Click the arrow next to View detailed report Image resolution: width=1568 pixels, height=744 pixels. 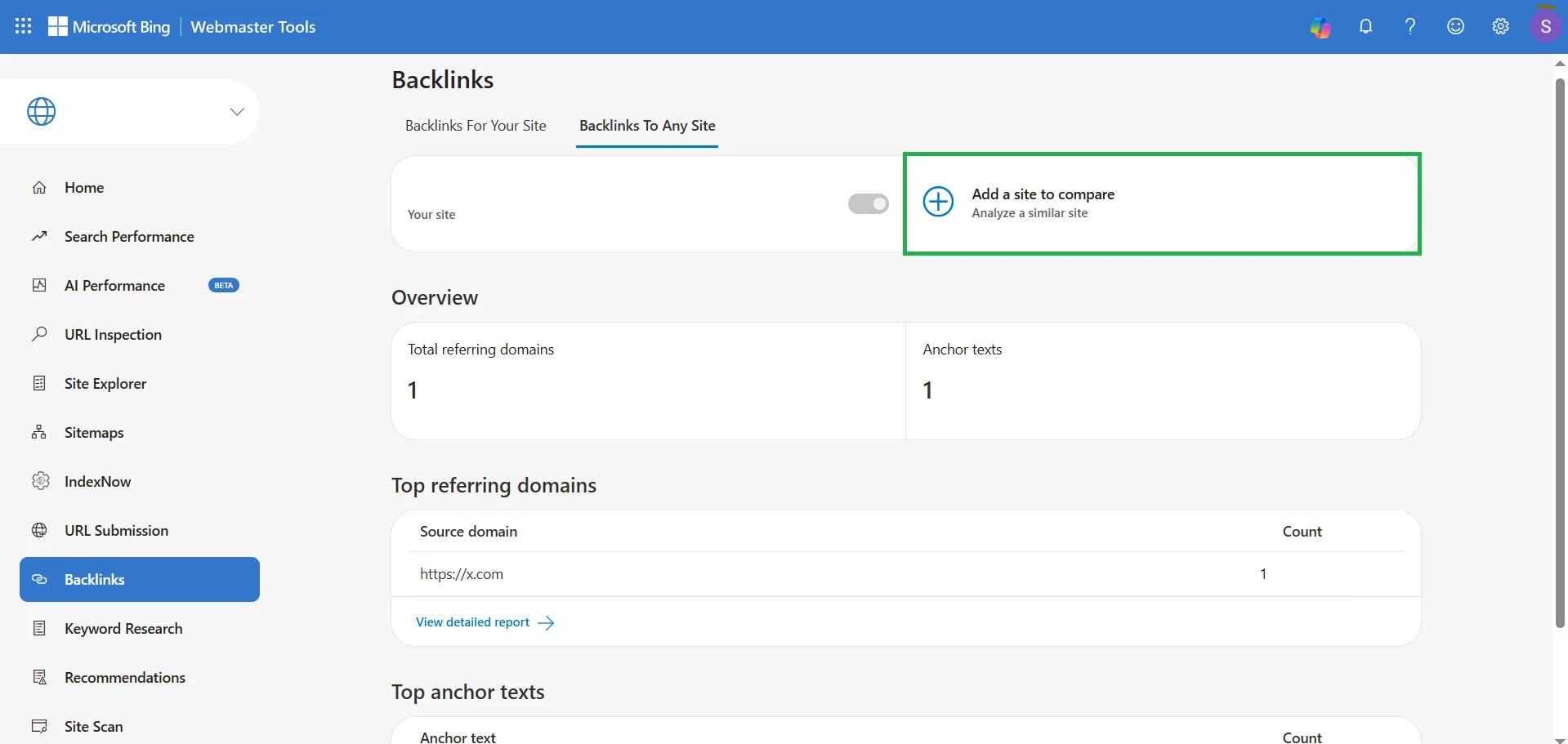click(x=546, y=623)
